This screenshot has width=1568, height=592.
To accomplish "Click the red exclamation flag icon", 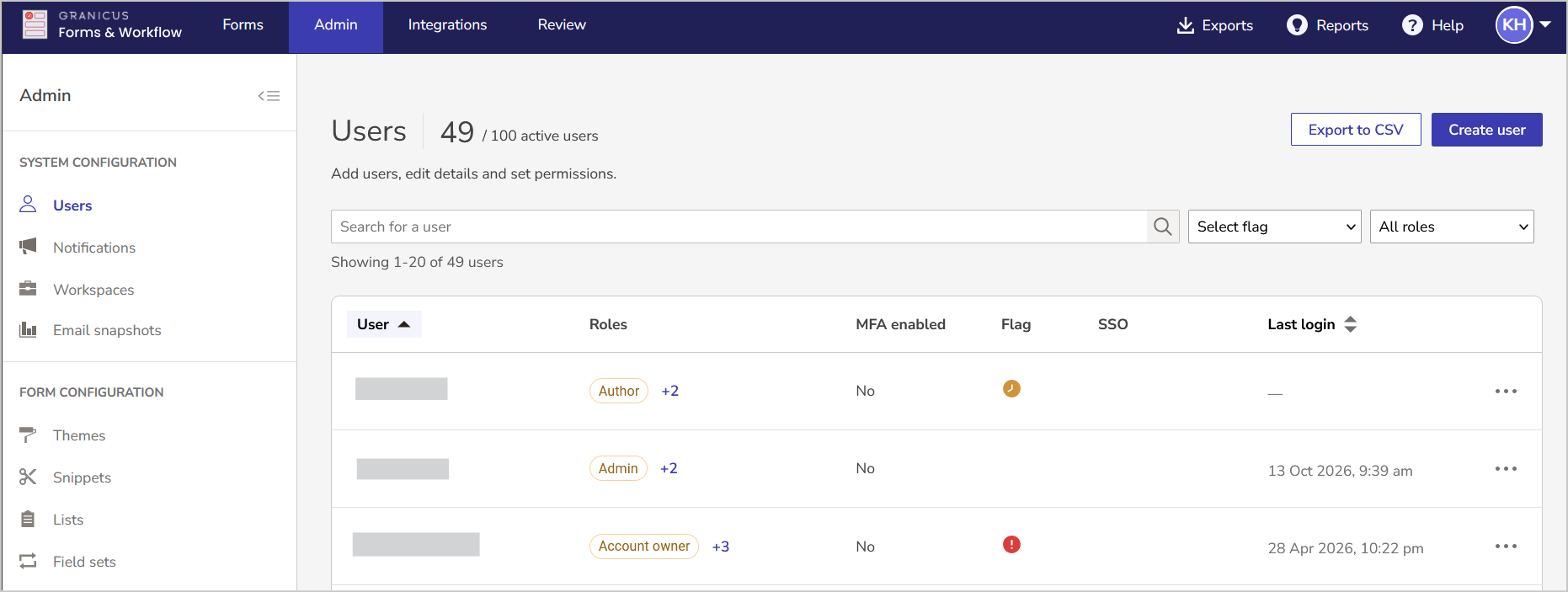I will (1011, 544).
